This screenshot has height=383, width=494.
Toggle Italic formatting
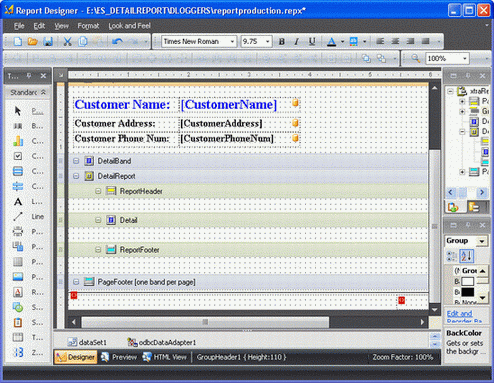[x=296, y=42]
